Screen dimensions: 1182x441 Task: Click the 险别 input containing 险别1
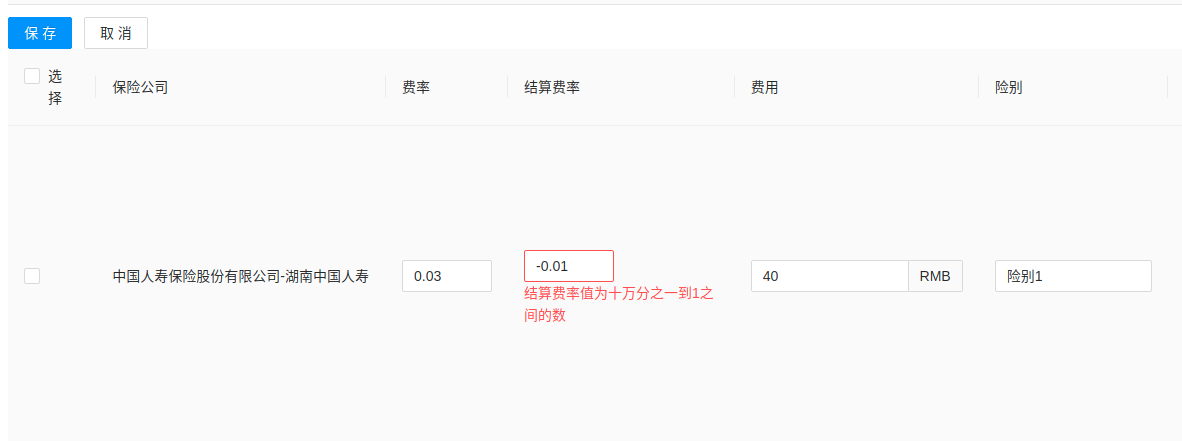point(1072,276)
